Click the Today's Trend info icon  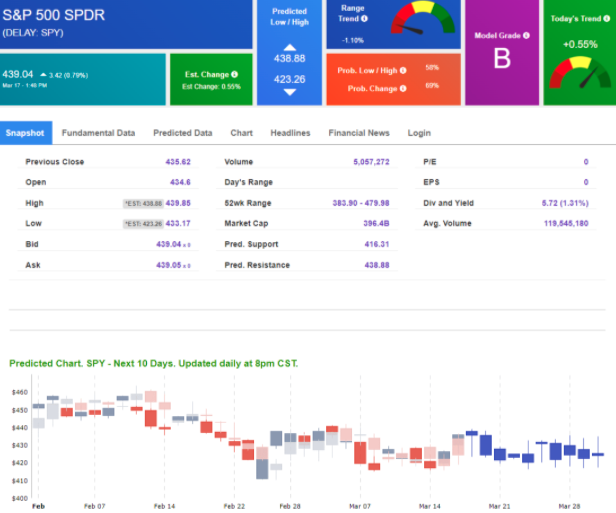[607, 18]
